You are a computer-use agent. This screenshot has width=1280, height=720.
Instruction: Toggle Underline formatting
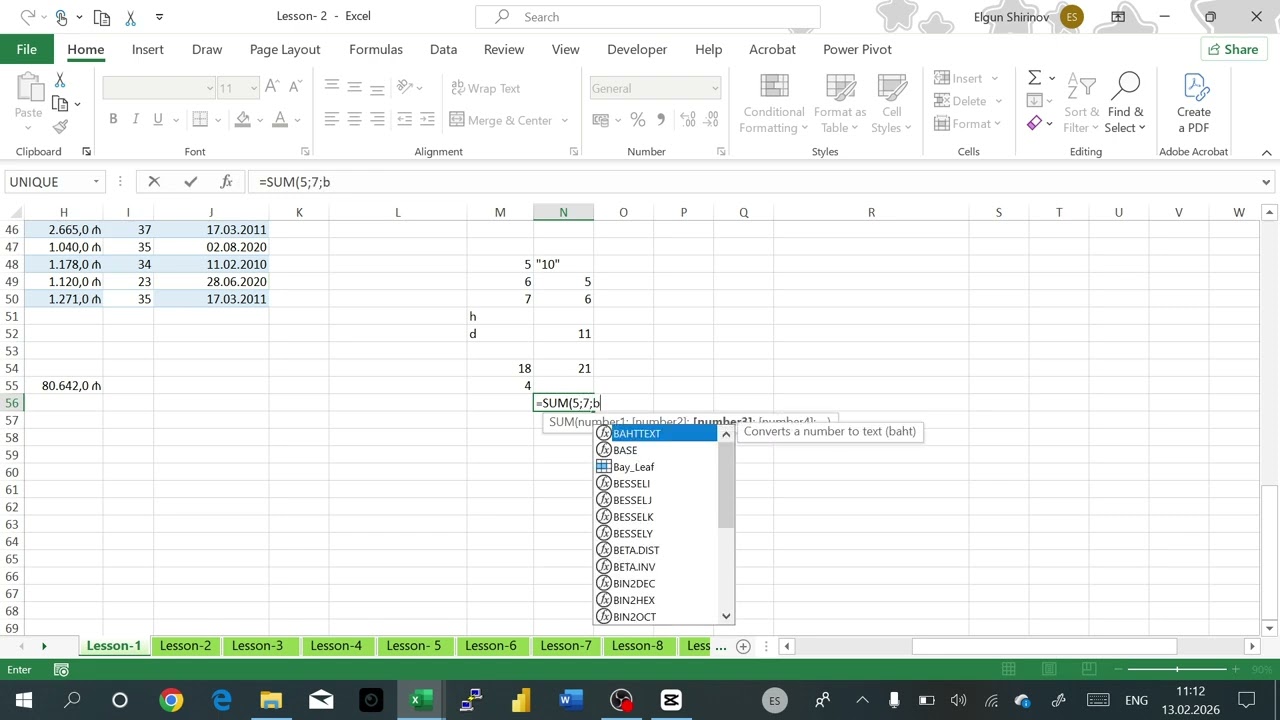tap(158, 120)
